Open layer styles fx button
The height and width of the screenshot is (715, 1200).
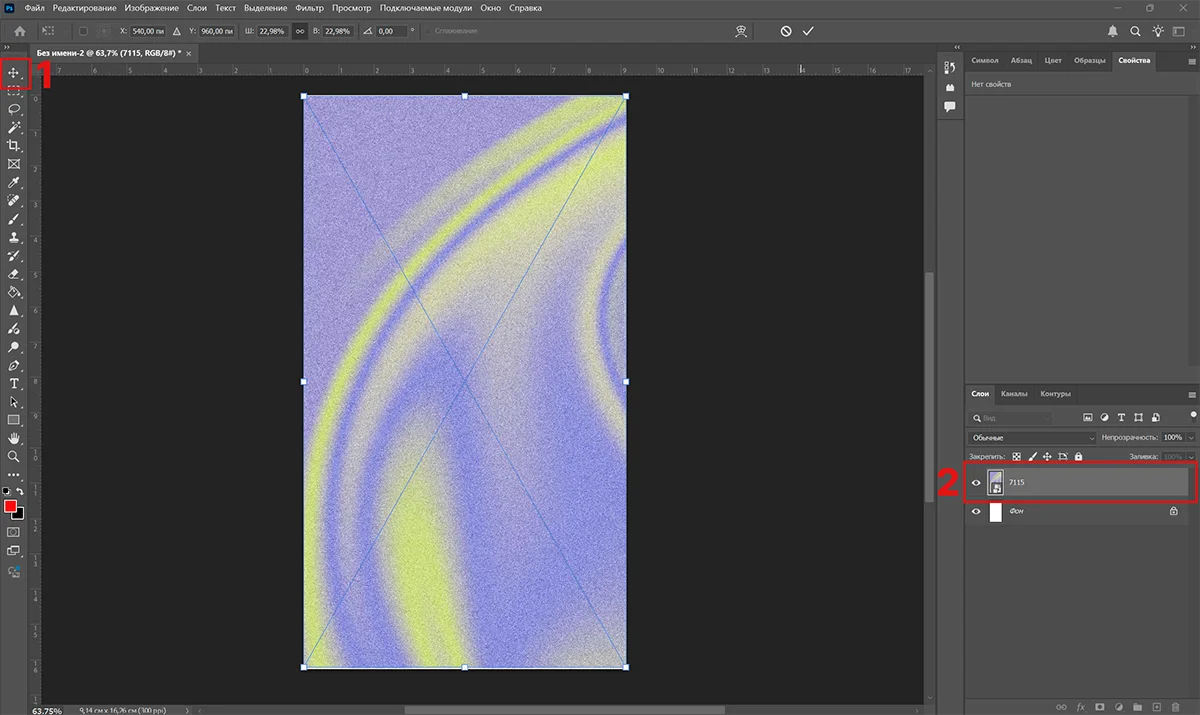(x=1080, y=706)
